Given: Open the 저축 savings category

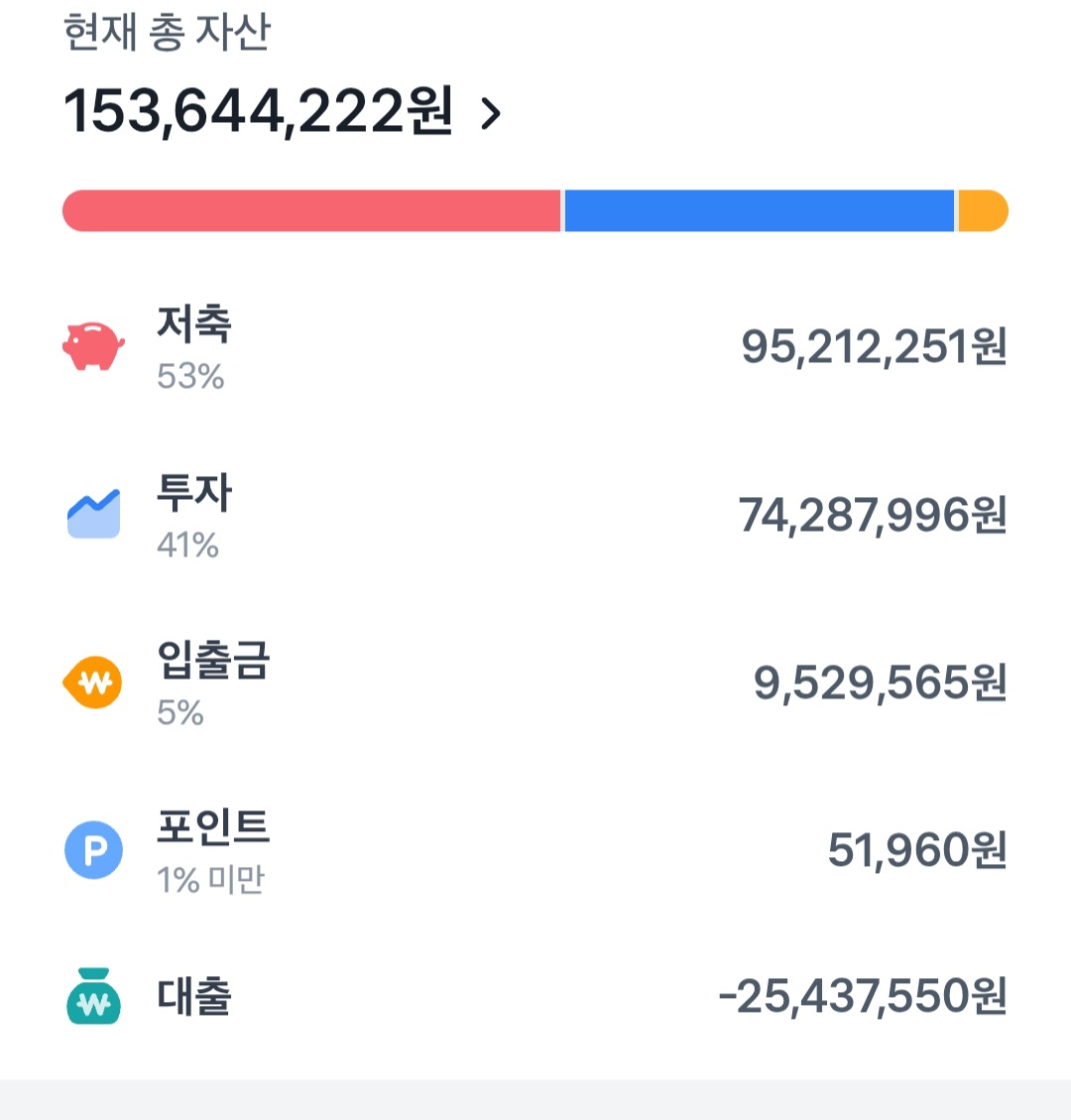Looking at the screenshot, I should click(194, 325).
